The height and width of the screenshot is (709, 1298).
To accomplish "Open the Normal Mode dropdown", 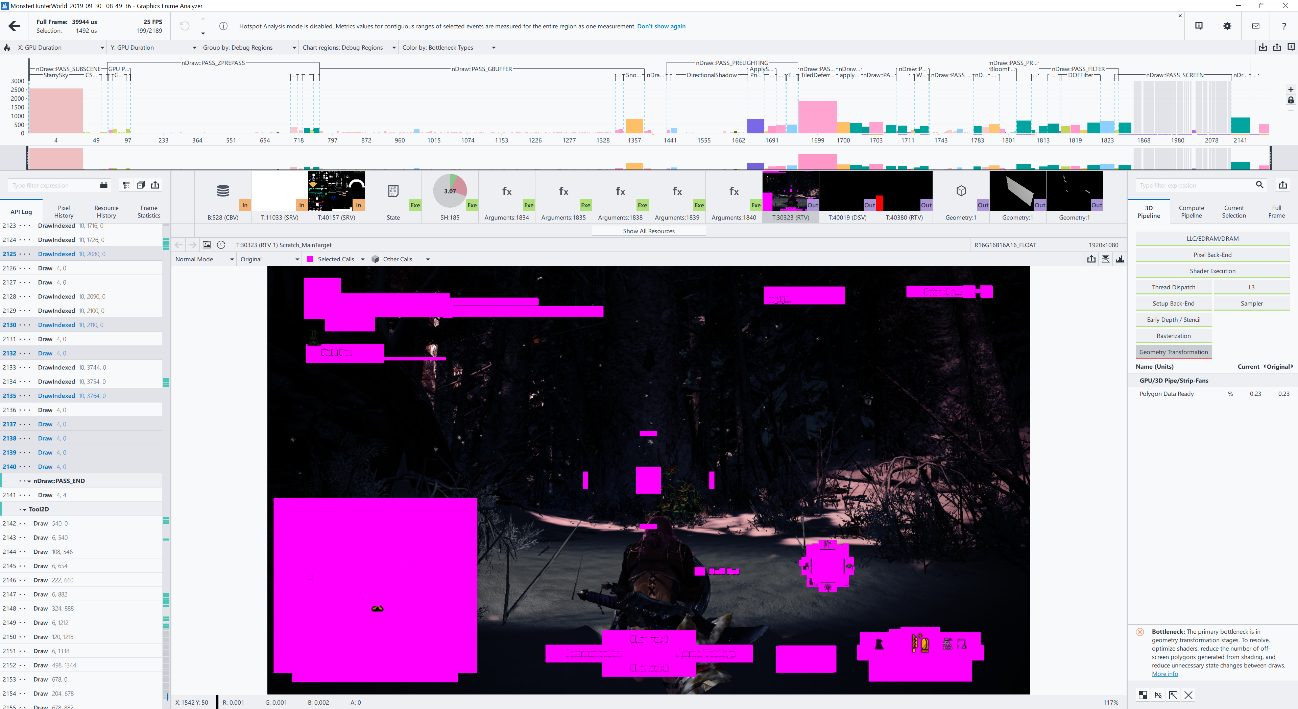I will (205, 259).
